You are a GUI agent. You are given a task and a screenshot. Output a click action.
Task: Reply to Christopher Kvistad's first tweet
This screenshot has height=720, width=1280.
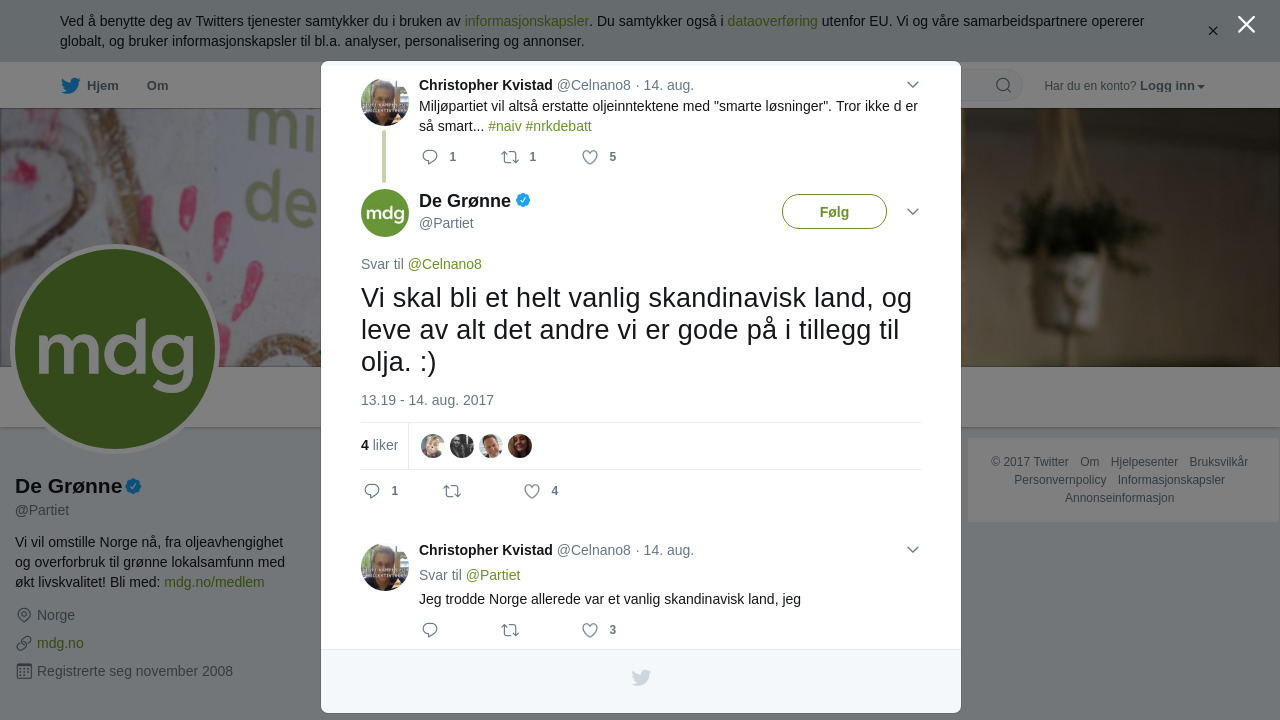coord(431,157)
